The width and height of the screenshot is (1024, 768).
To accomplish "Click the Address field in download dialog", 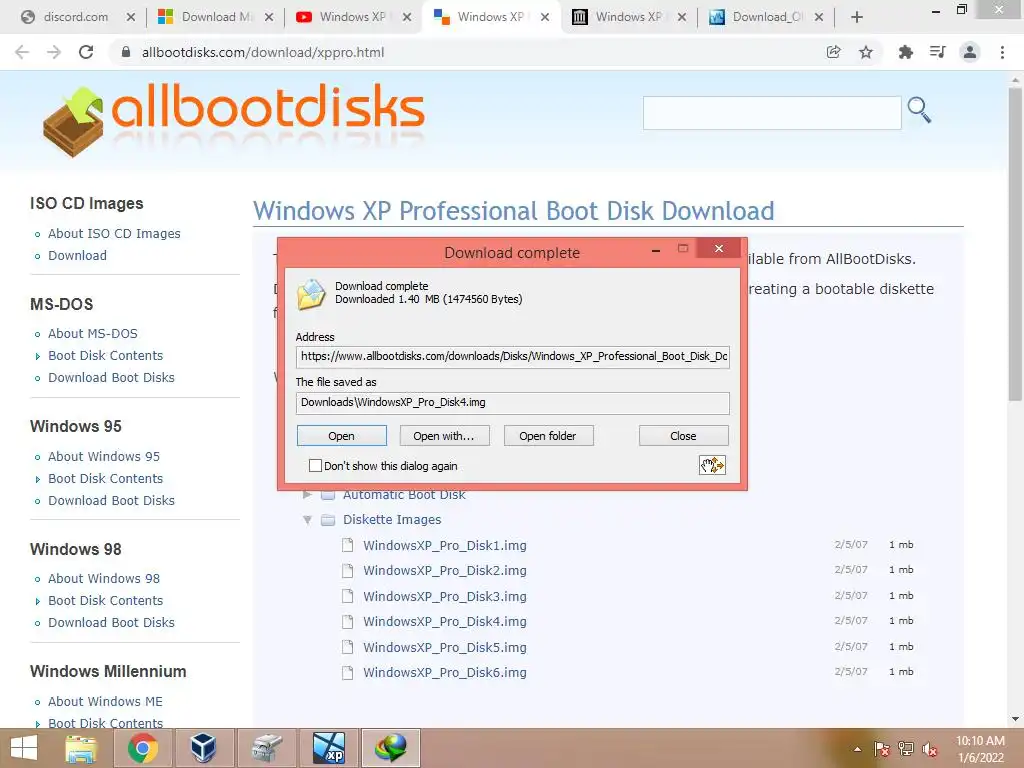I will 513,357.
